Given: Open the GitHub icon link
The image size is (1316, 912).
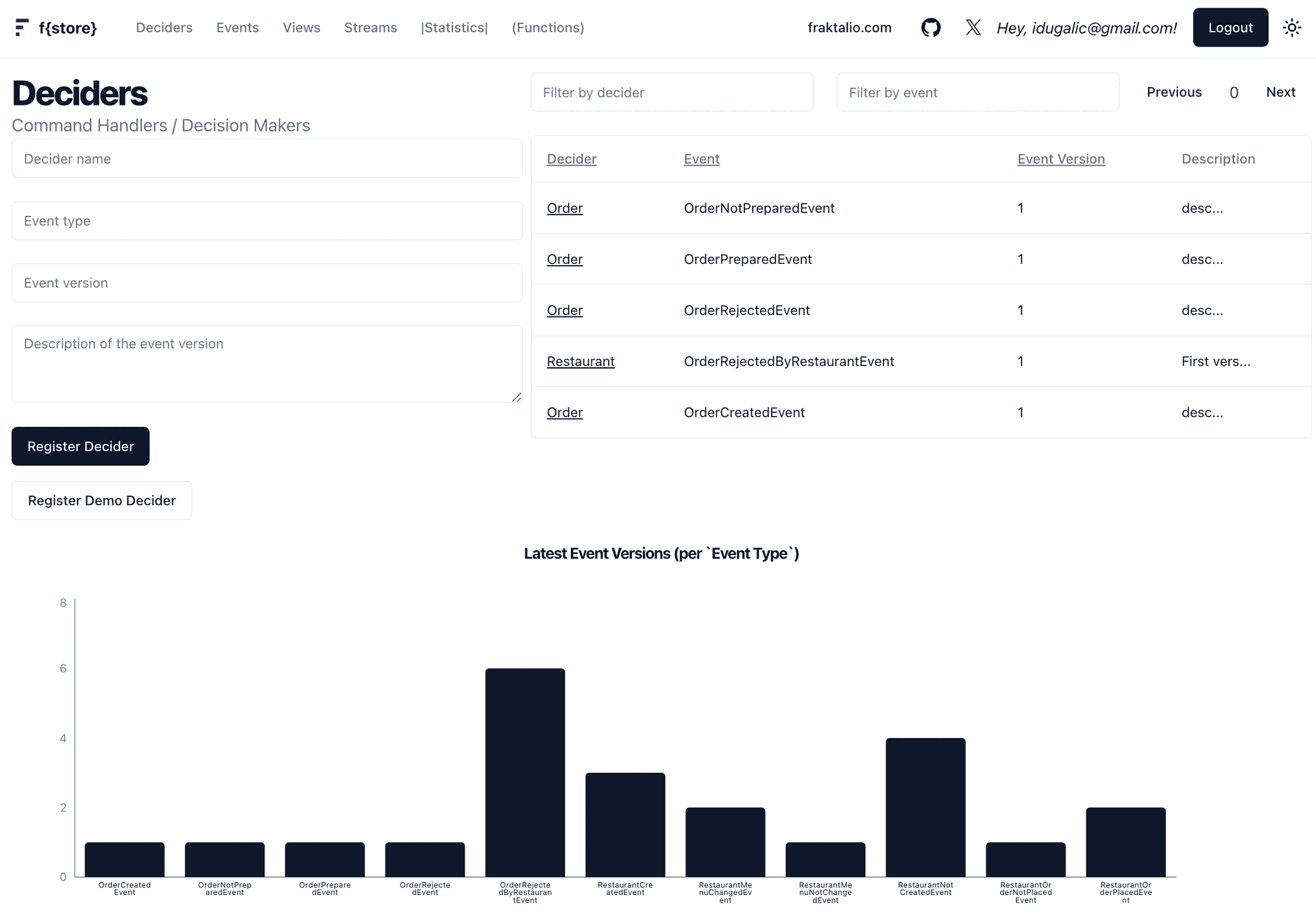Looking at the screenshot, I should (x=930, y=27).
